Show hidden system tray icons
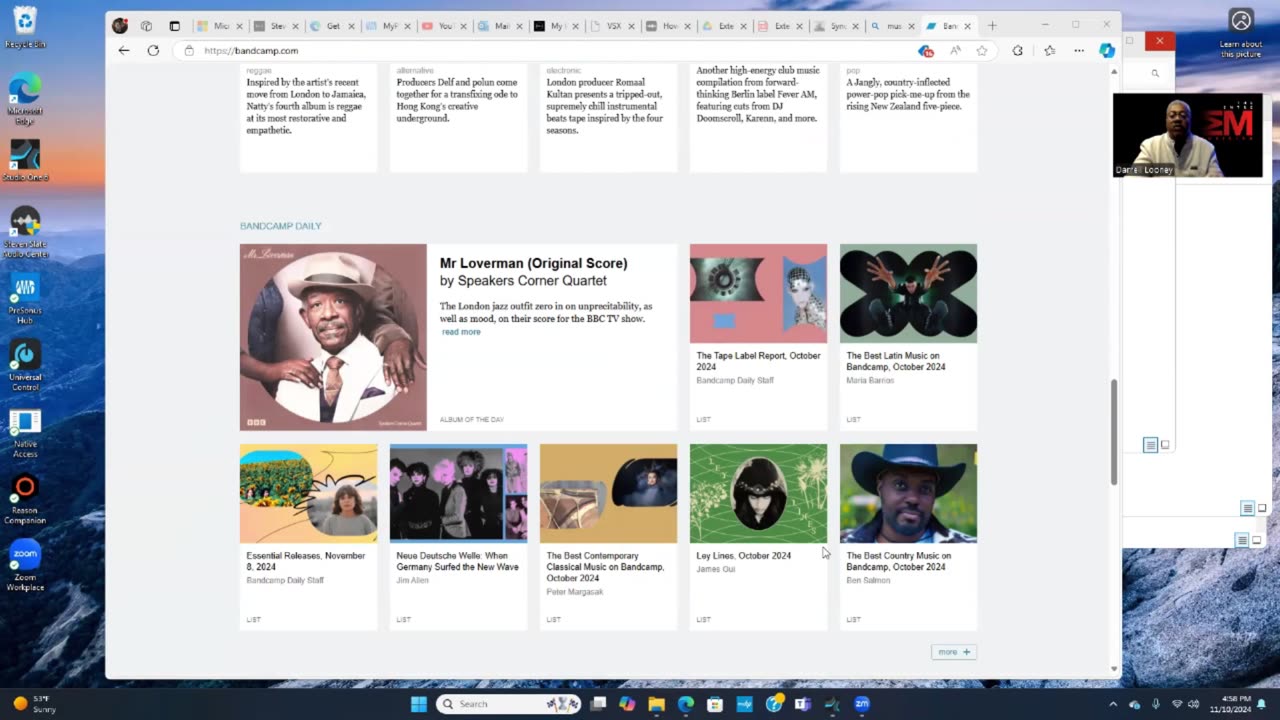Viewport: 1280px width, 720px height. (x=1113, y=704)
